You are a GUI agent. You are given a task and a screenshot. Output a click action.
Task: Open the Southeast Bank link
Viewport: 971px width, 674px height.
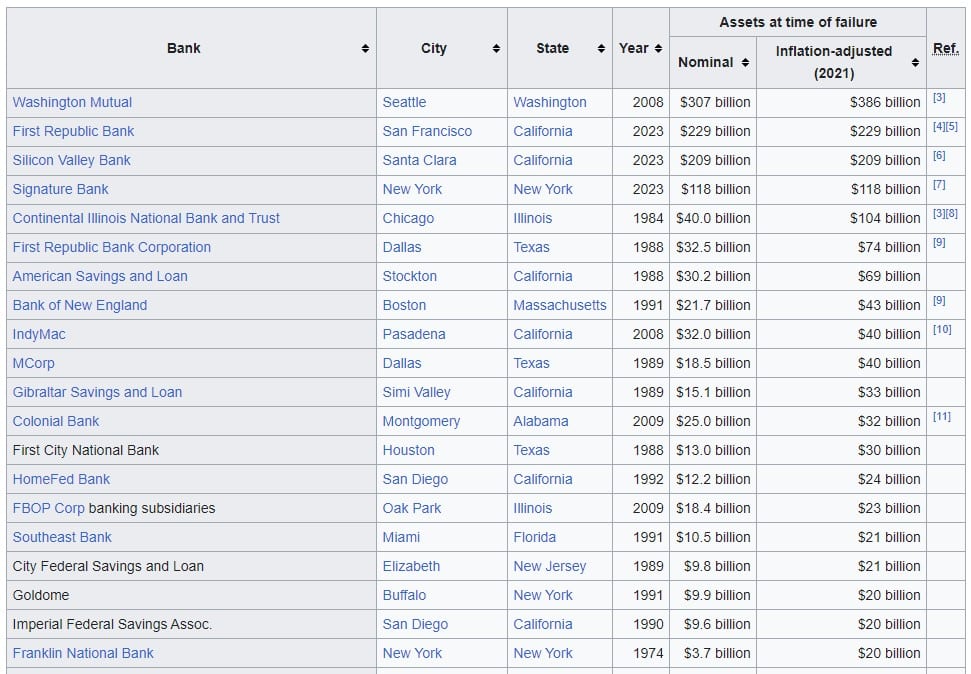click(x=62, y=537)
